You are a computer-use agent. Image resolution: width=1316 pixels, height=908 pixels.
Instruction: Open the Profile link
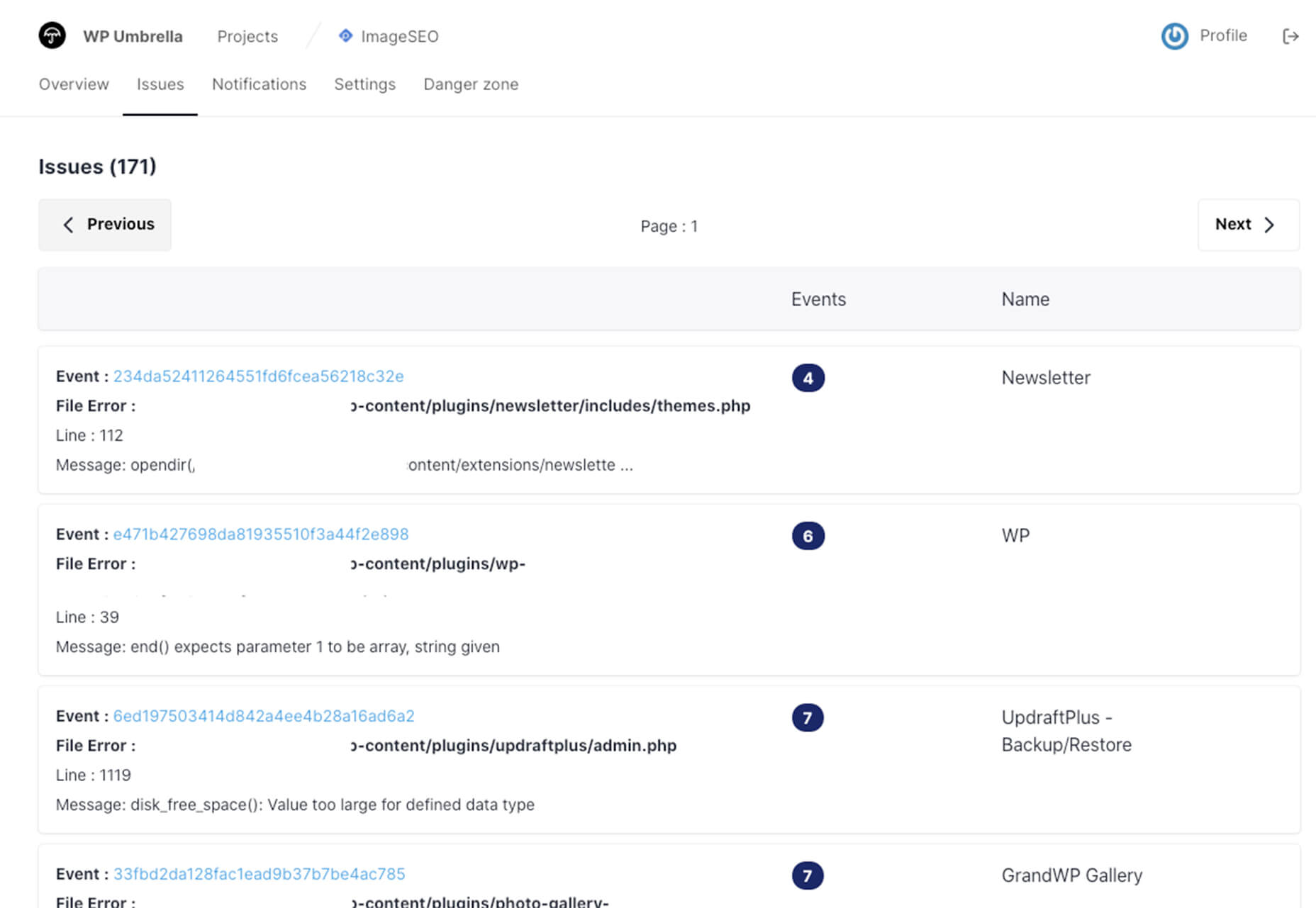pos(1223,35)
